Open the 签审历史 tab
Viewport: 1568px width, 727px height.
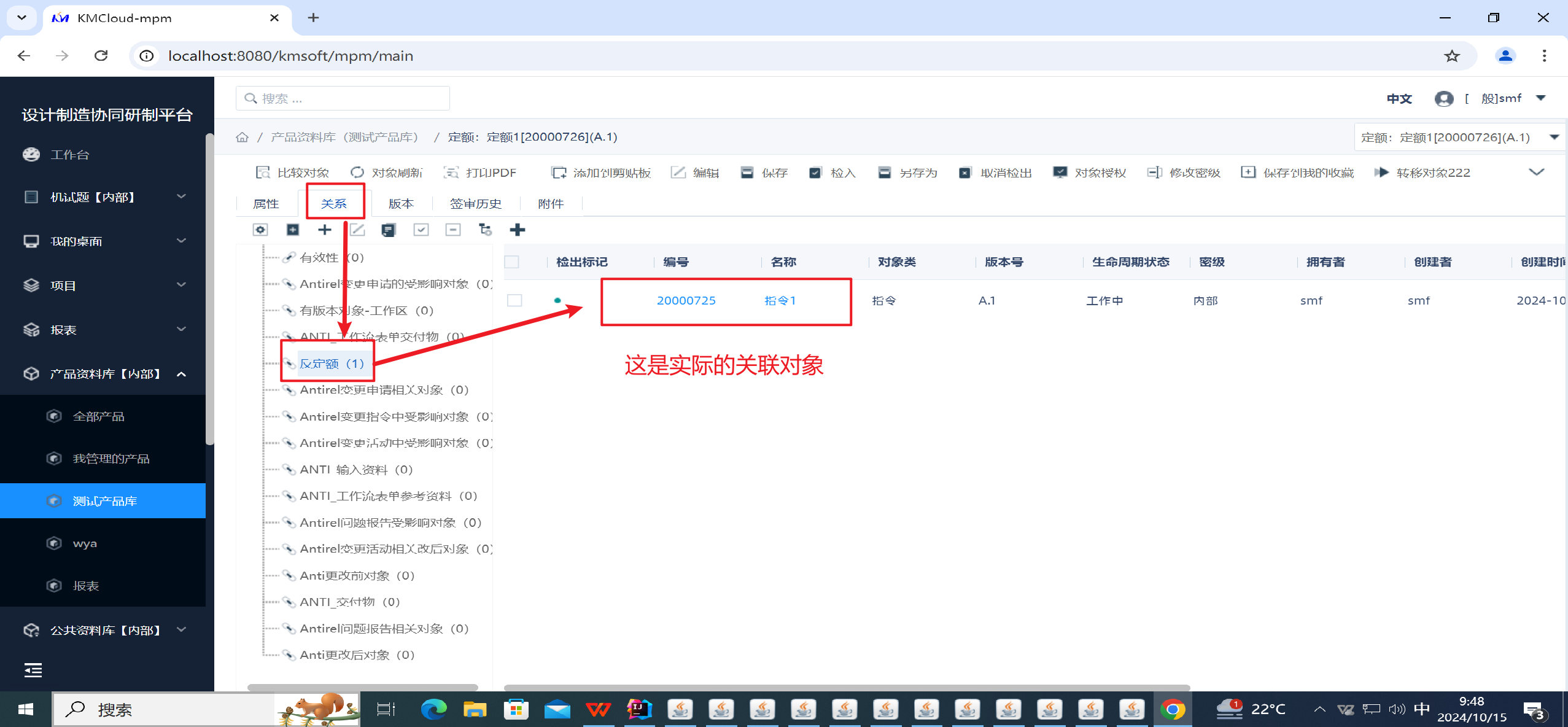[476, 204]
